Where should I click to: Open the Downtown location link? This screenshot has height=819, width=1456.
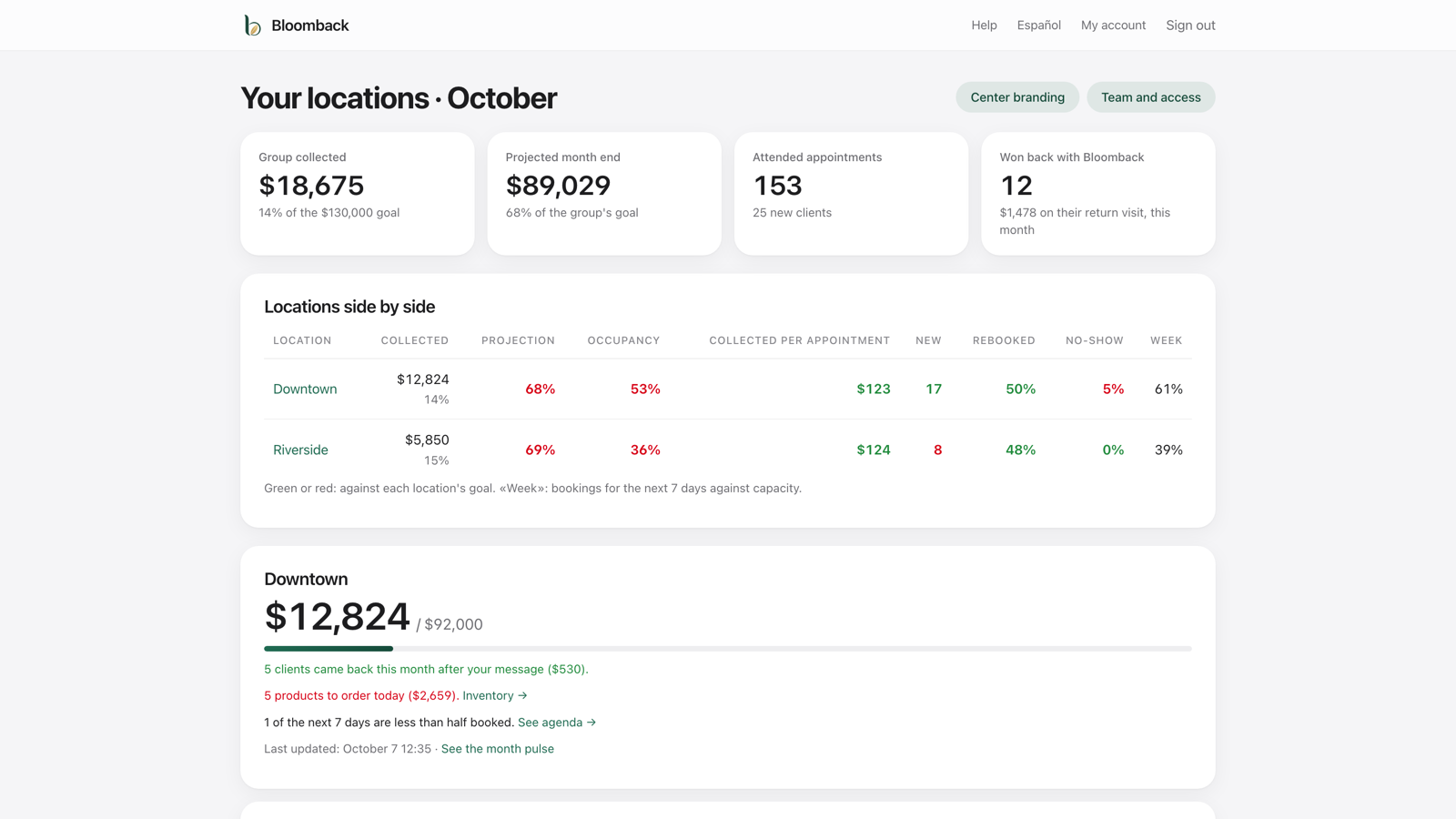click(305, 389)
